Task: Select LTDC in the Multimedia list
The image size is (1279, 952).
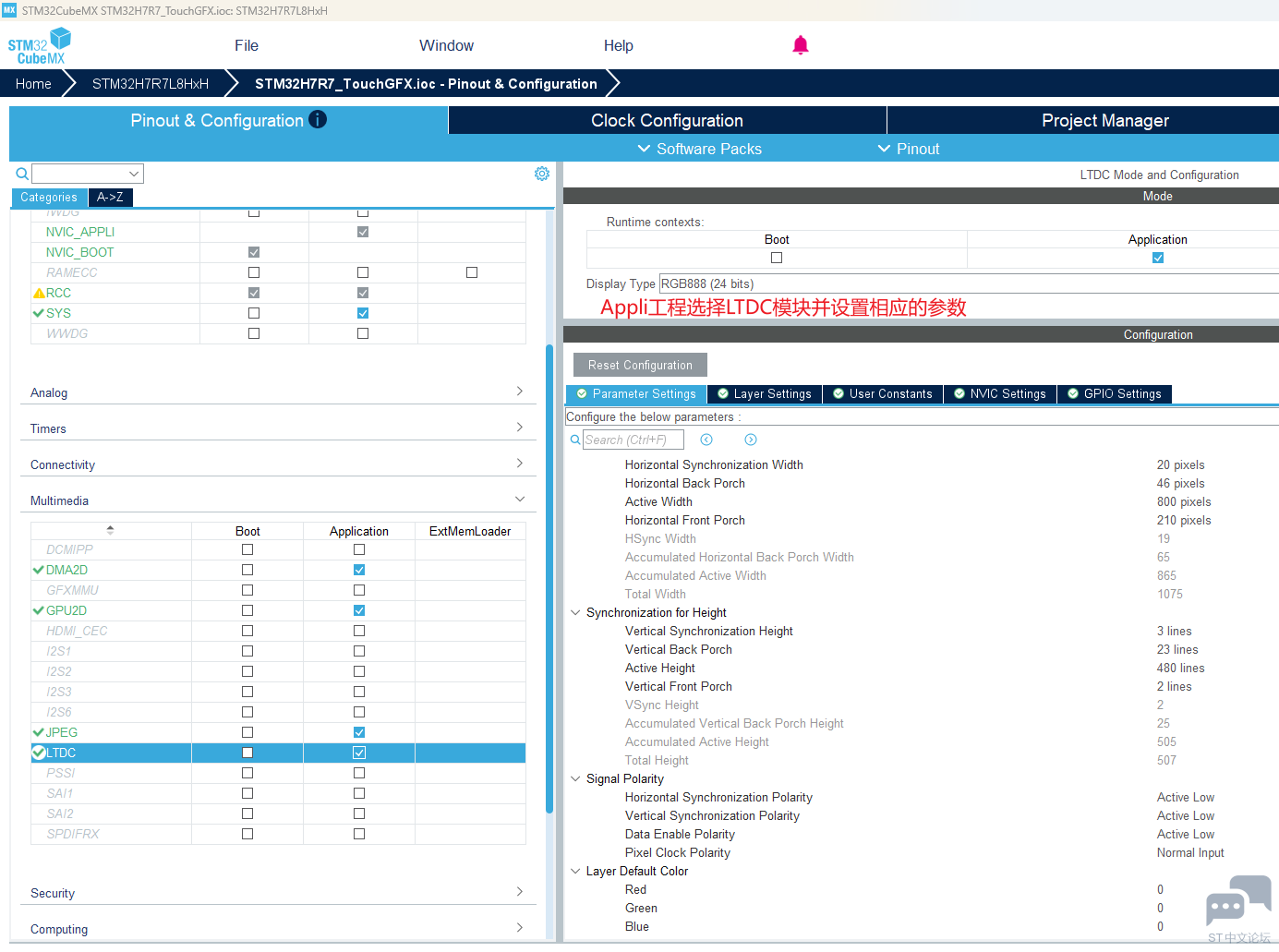Action: coord(61,753)
